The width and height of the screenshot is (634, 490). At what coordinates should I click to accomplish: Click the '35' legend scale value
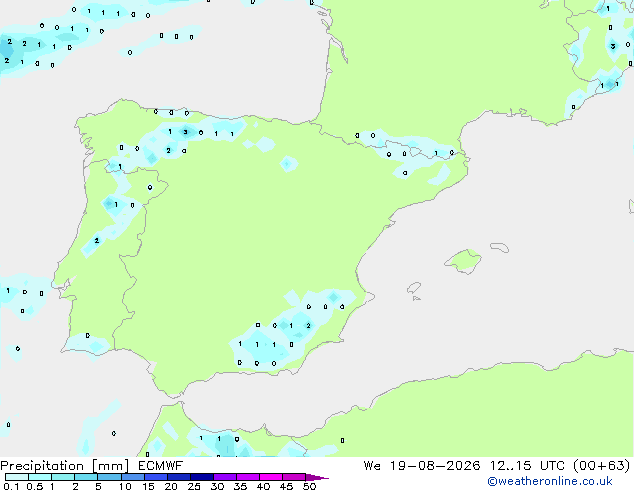pyautogui.click(x=240, y=486)
